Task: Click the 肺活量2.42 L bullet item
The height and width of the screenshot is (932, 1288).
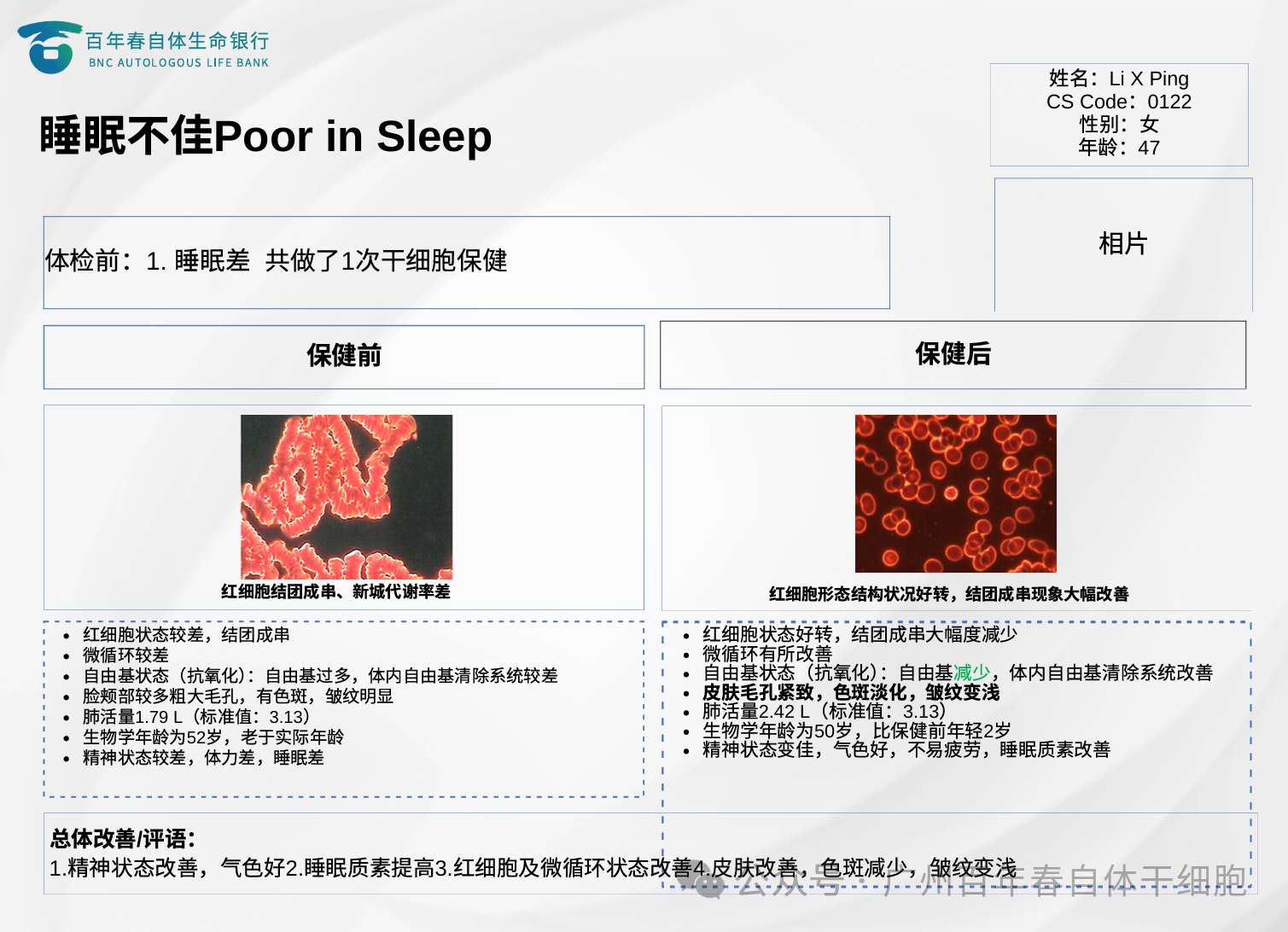Action: click(x=824, y=711)
